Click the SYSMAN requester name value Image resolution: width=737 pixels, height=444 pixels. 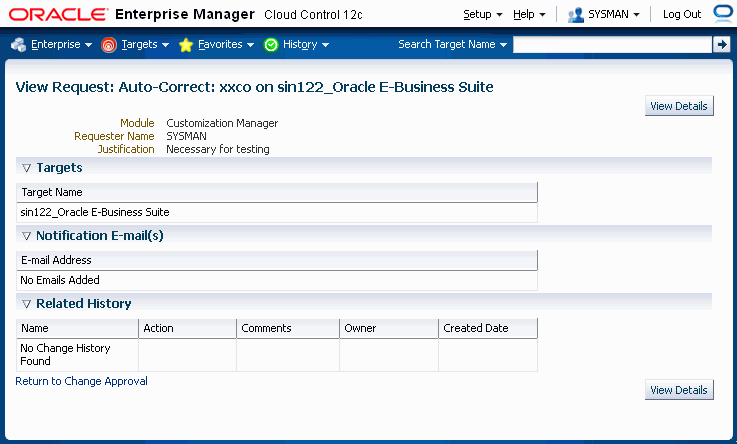pos(186,136)
